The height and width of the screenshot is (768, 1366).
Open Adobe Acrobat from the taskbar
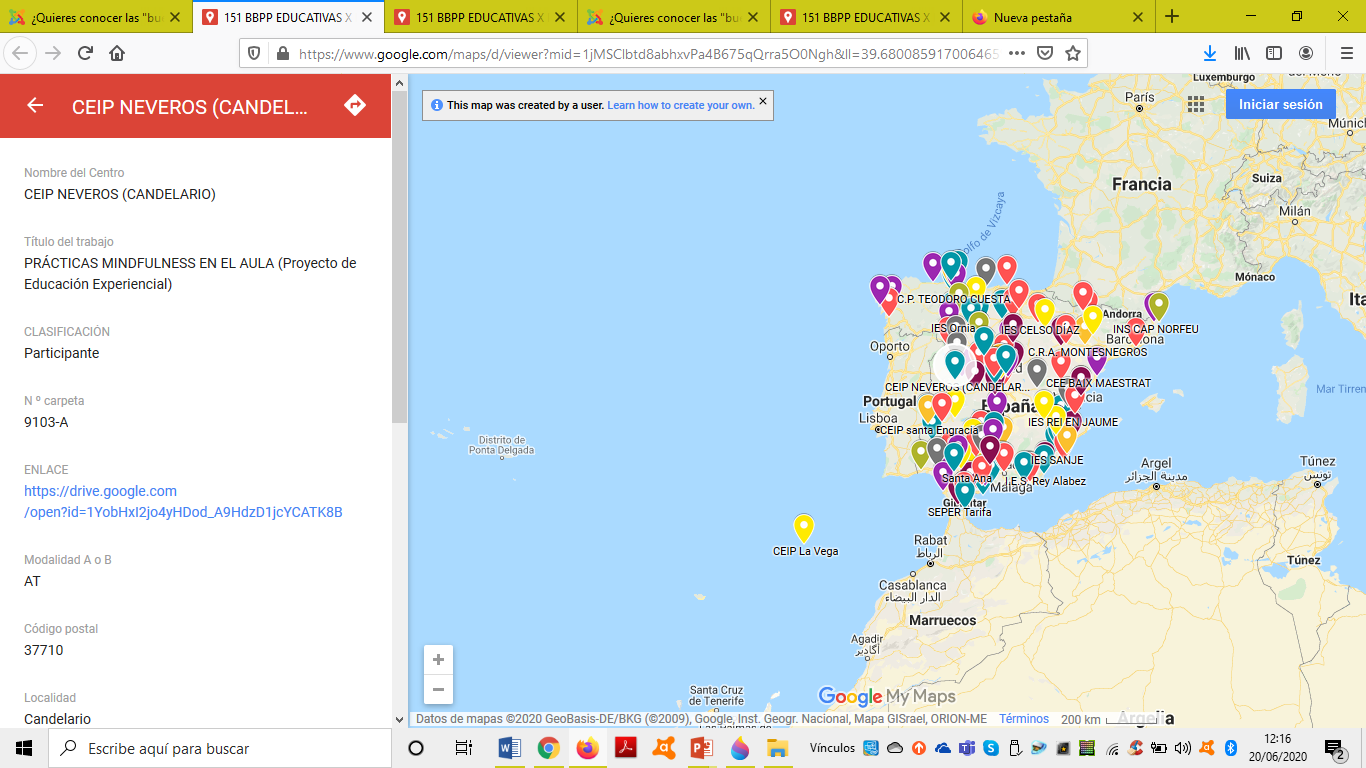625,748
